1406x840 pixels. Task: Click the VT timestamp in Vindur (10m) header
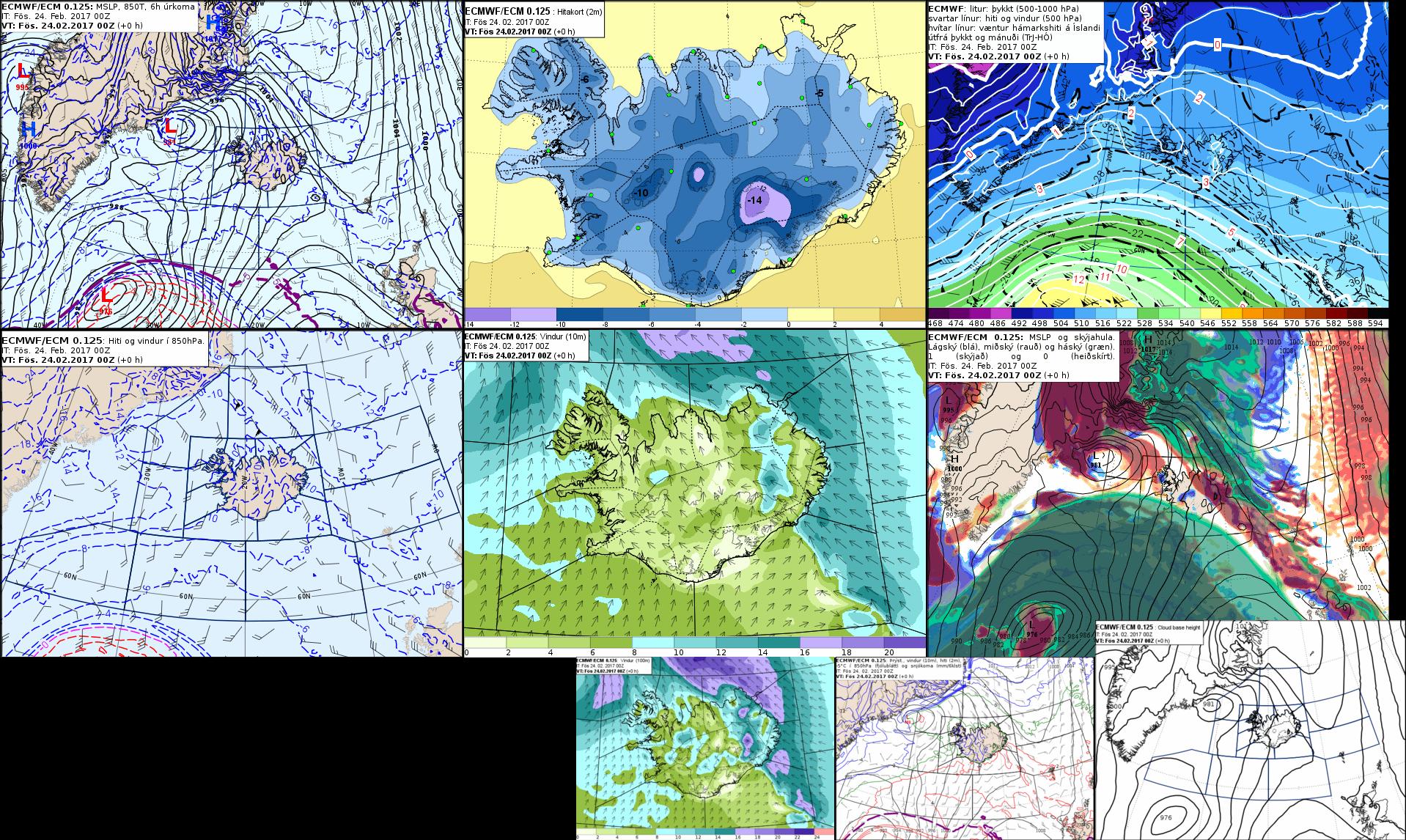coord(520,355)
